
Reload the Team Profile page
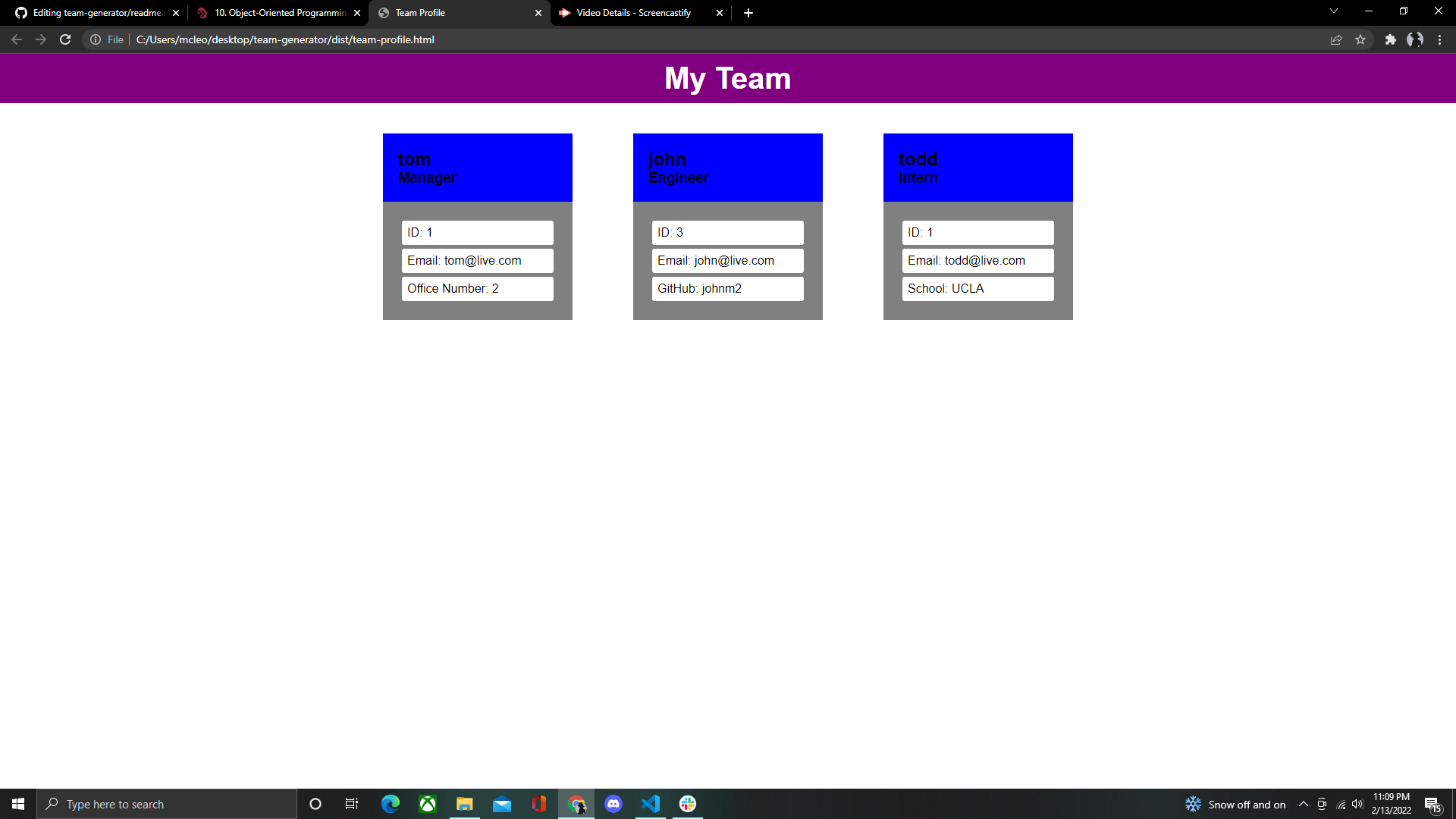coord(64,39)
